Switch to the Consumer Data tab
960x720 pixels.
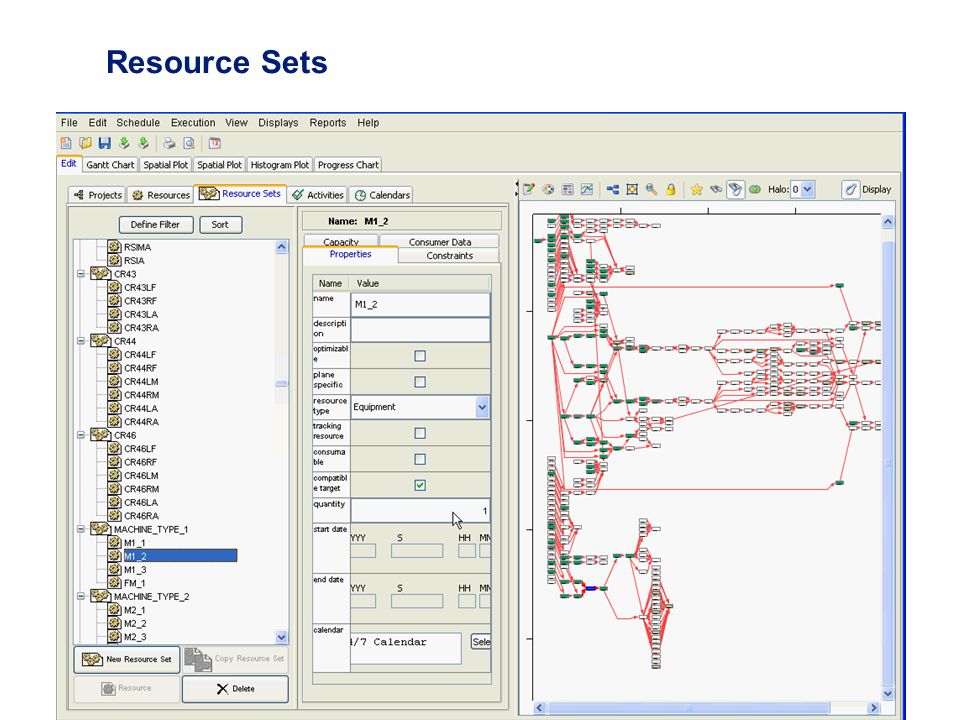coord(440,241)
